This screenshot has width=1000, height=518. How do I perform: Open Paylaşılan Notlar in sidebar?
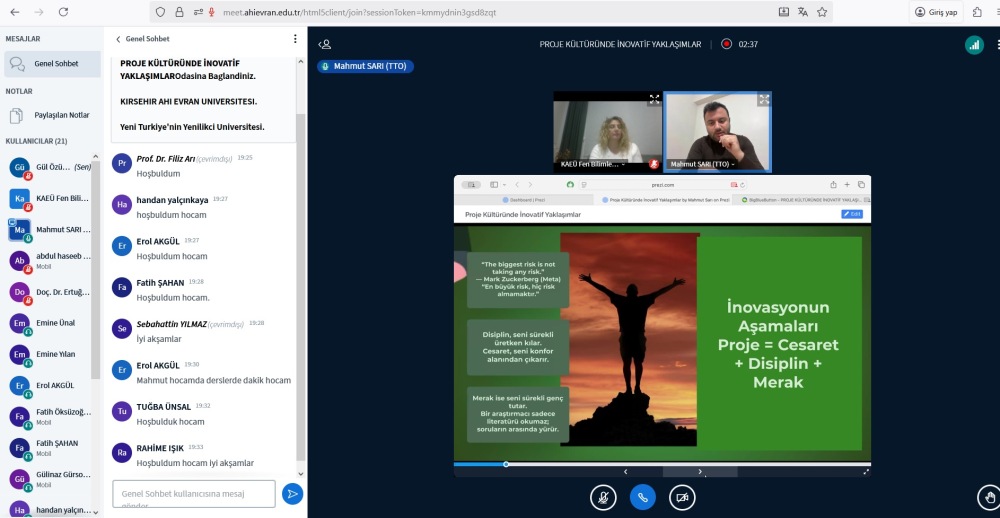coord(61,115)
